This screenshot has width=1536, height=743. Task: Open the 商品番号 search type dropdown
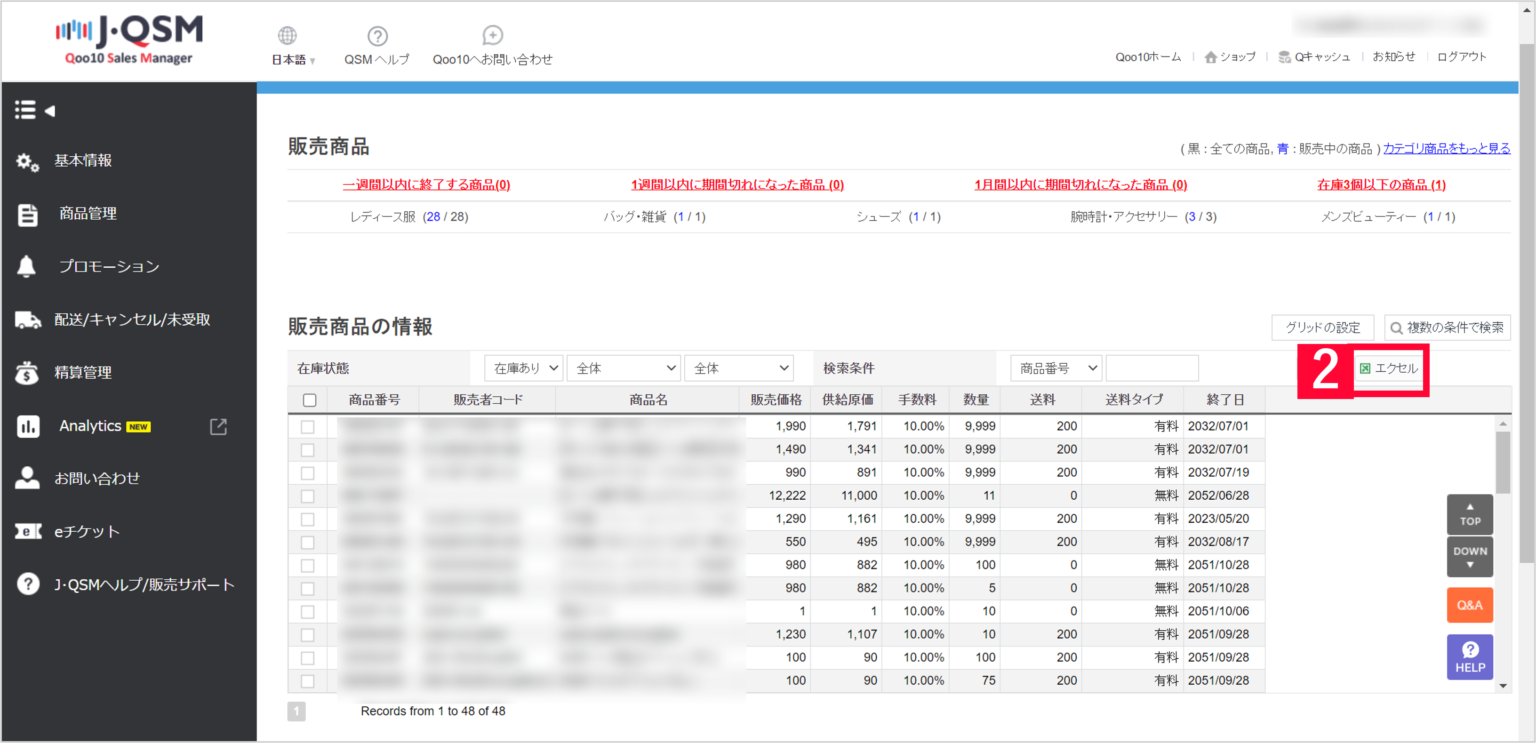point(1055,367)
